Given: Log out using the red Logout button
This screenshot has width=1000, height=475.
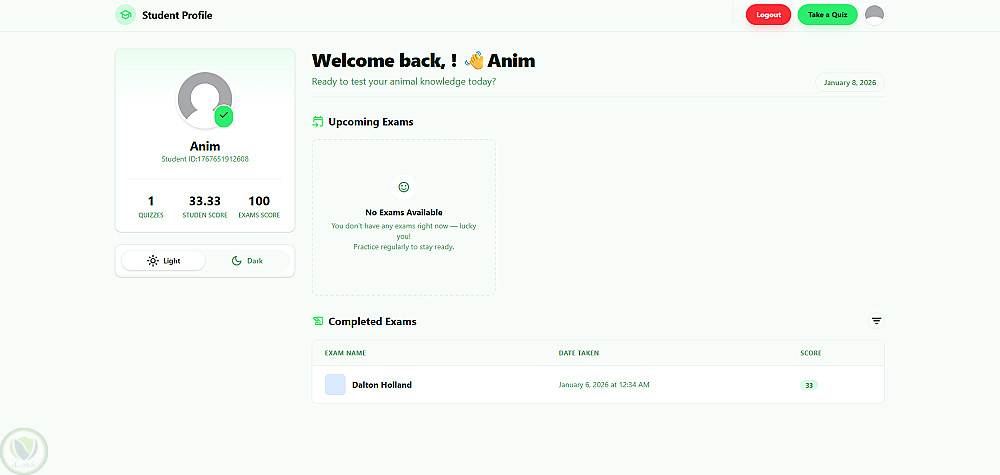Looking at the screenshot, I should (x=768, y=15).
